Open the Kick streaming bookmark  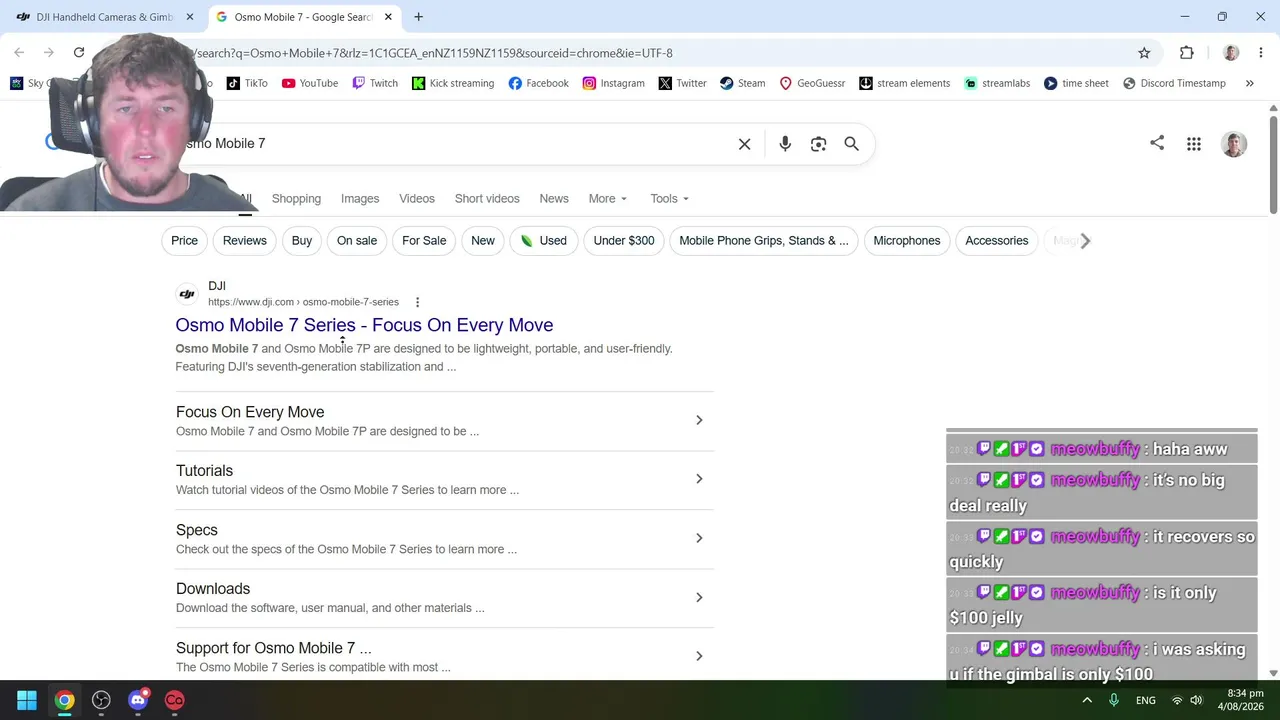(x=453, y=83)
